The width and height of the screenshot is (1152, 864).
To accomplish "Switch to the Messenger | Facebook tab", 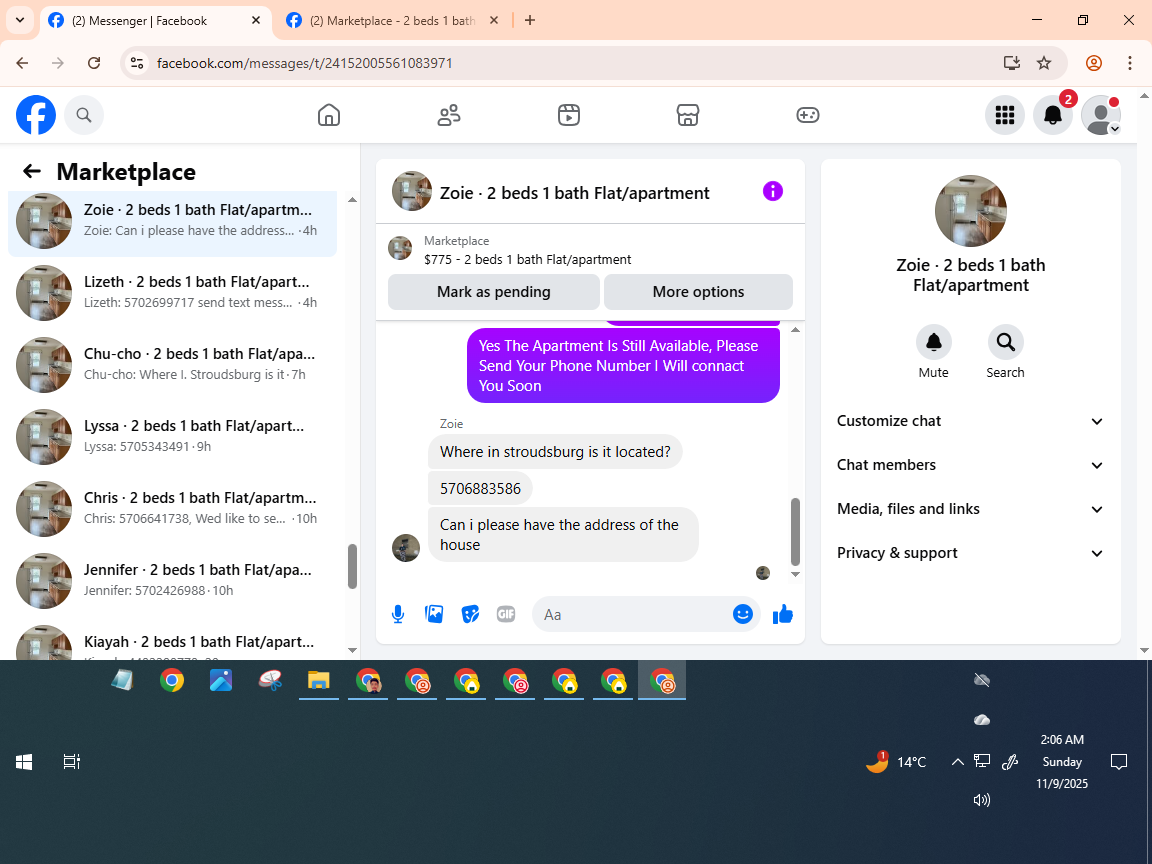I will pos(153,21).
